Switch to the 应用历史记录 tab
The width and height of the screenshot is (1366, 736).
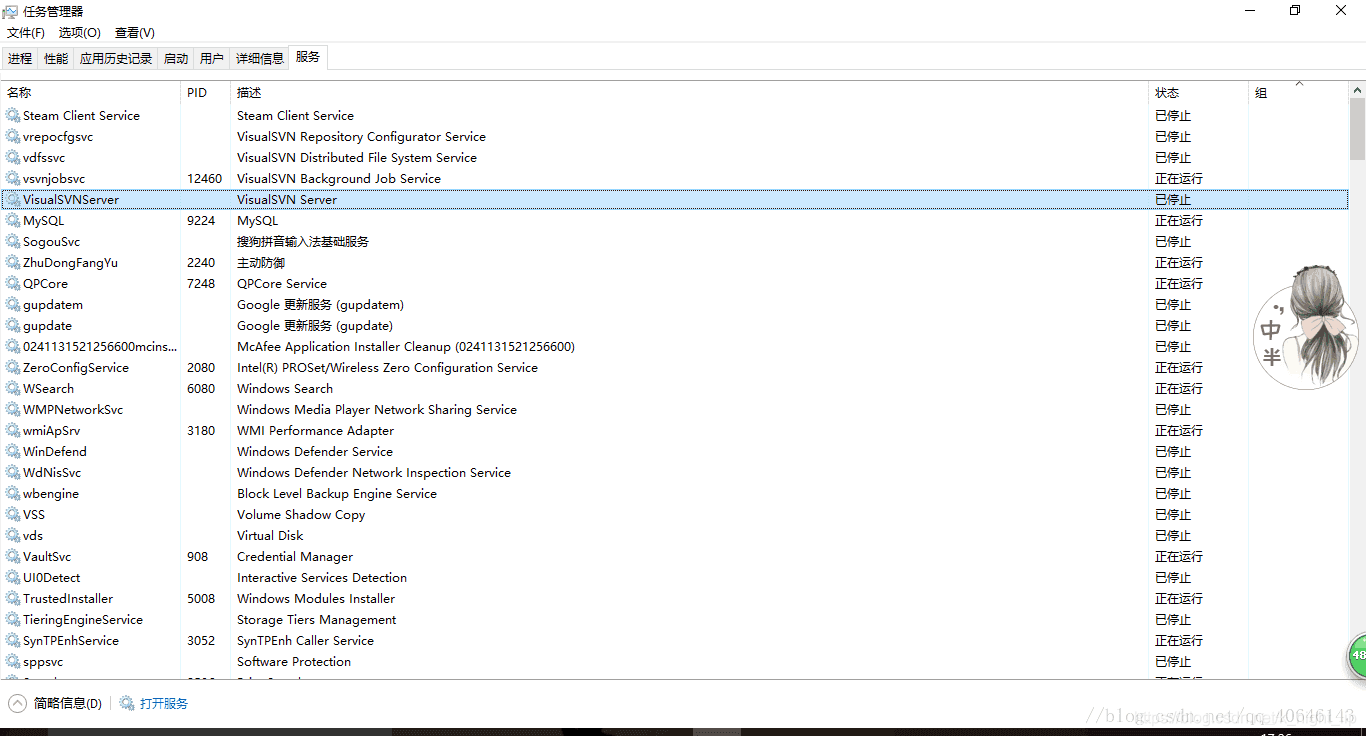coord(116,59)
